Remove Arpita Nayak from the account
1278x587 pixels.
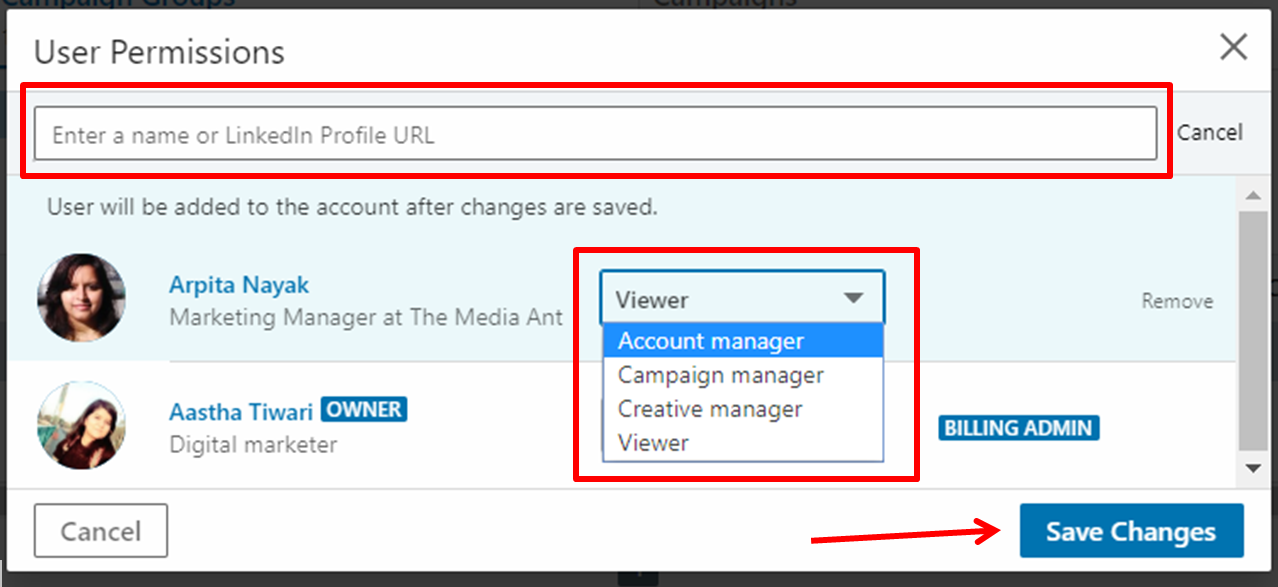coord(1176,300)
